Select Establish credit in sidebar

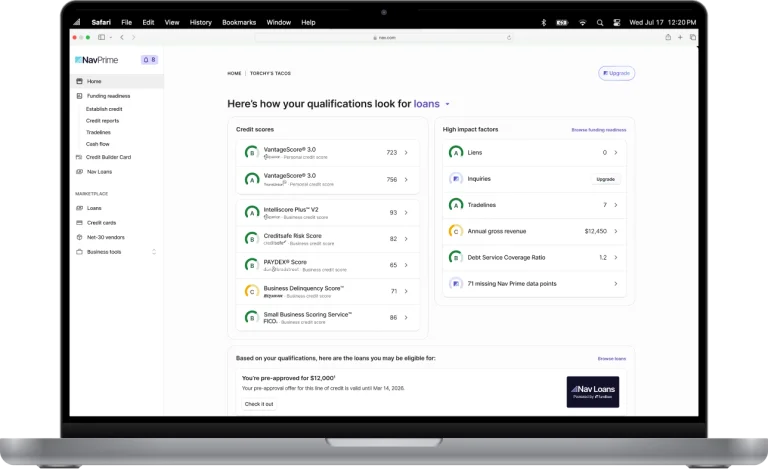(x=104, y=109)
